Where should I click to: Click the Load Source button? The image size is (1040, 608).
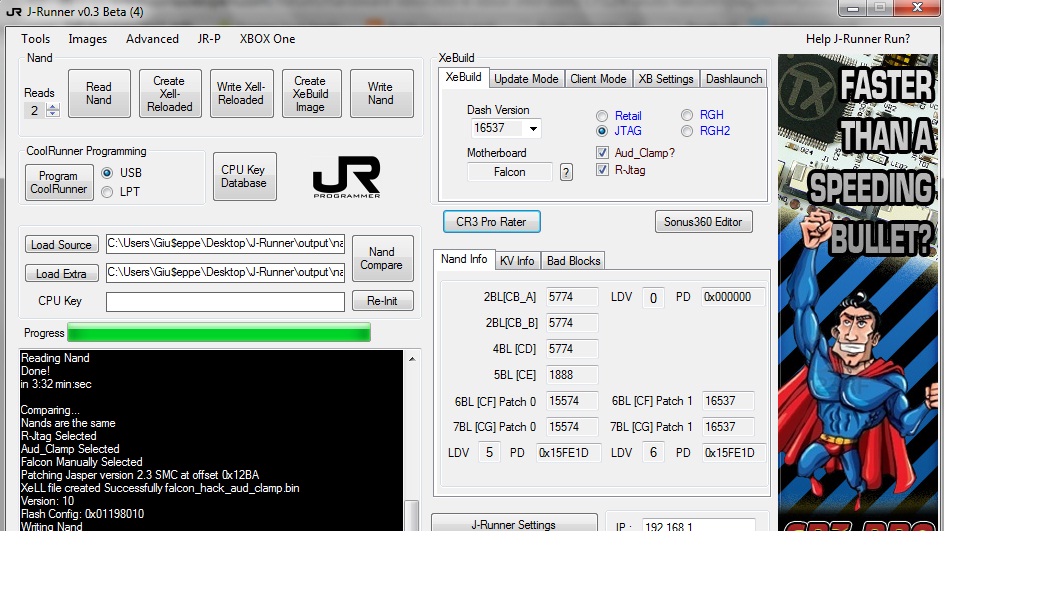tap(61, 245)
